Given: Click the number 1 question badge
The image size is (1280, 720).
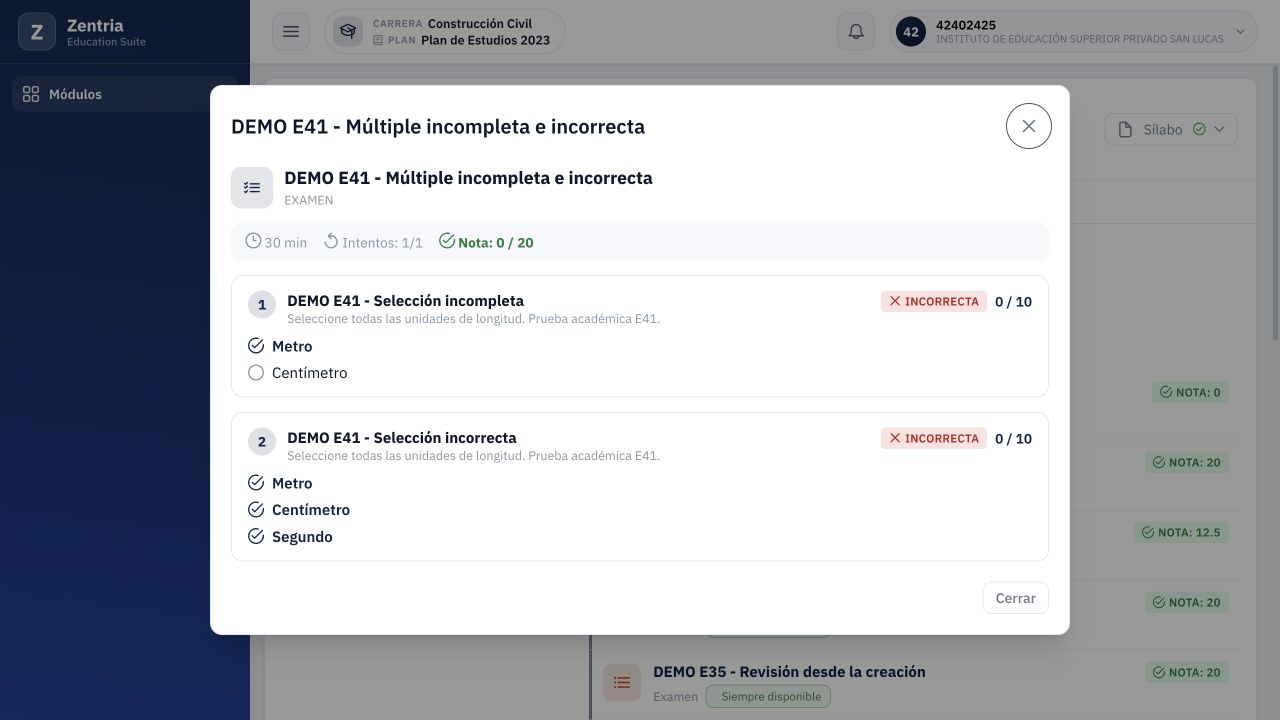Looking at the screenshot, I should point(262,305).
